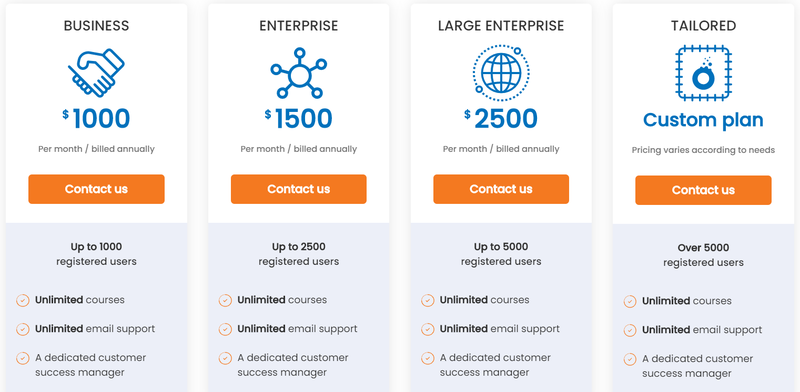Click the Large Enterprise globe icon
This screenshot has width=800, height=392.
click(501, 72)
